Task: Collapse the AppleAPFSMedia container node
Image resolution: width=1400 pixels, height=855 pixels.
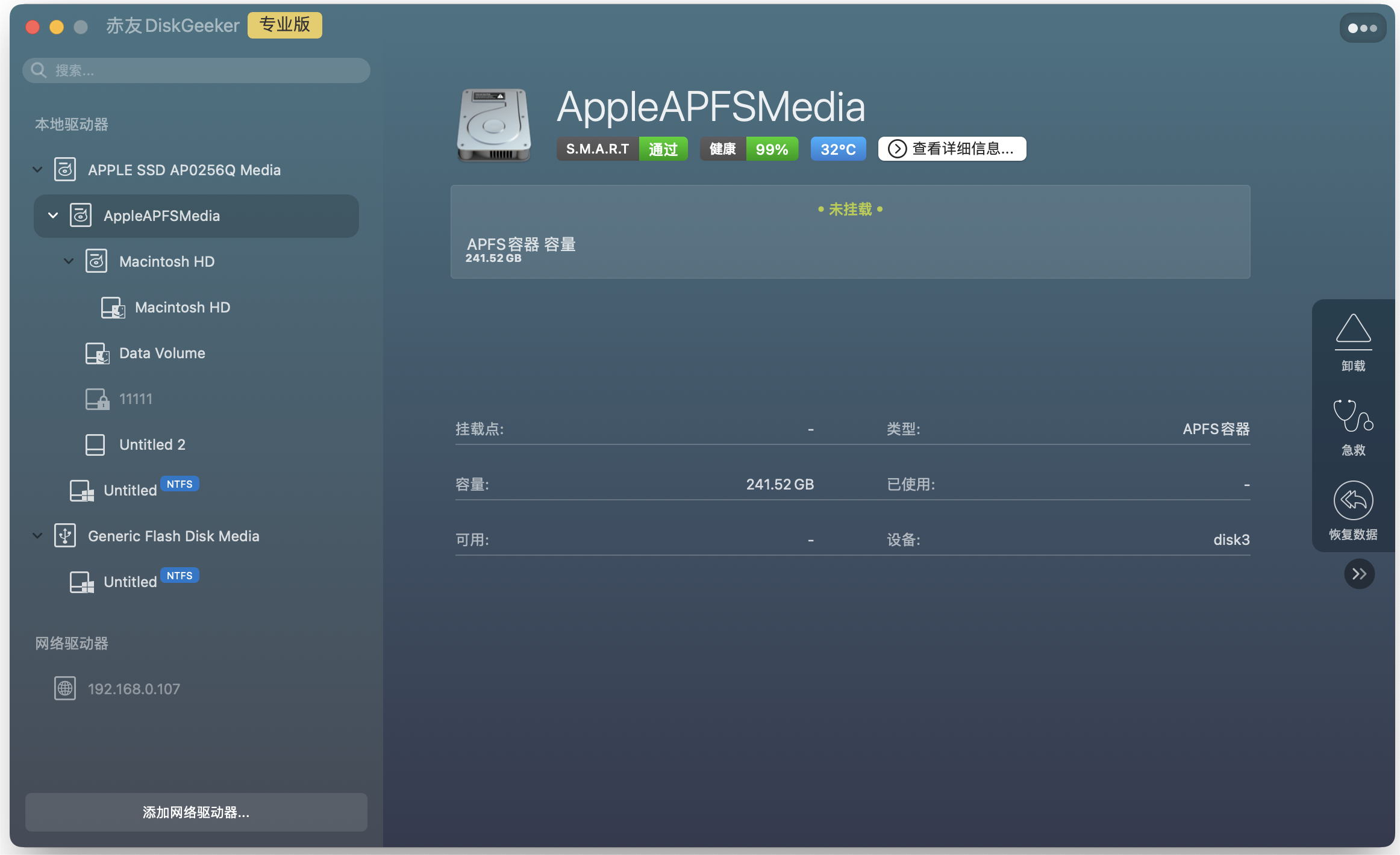Action: pos(53,216)
